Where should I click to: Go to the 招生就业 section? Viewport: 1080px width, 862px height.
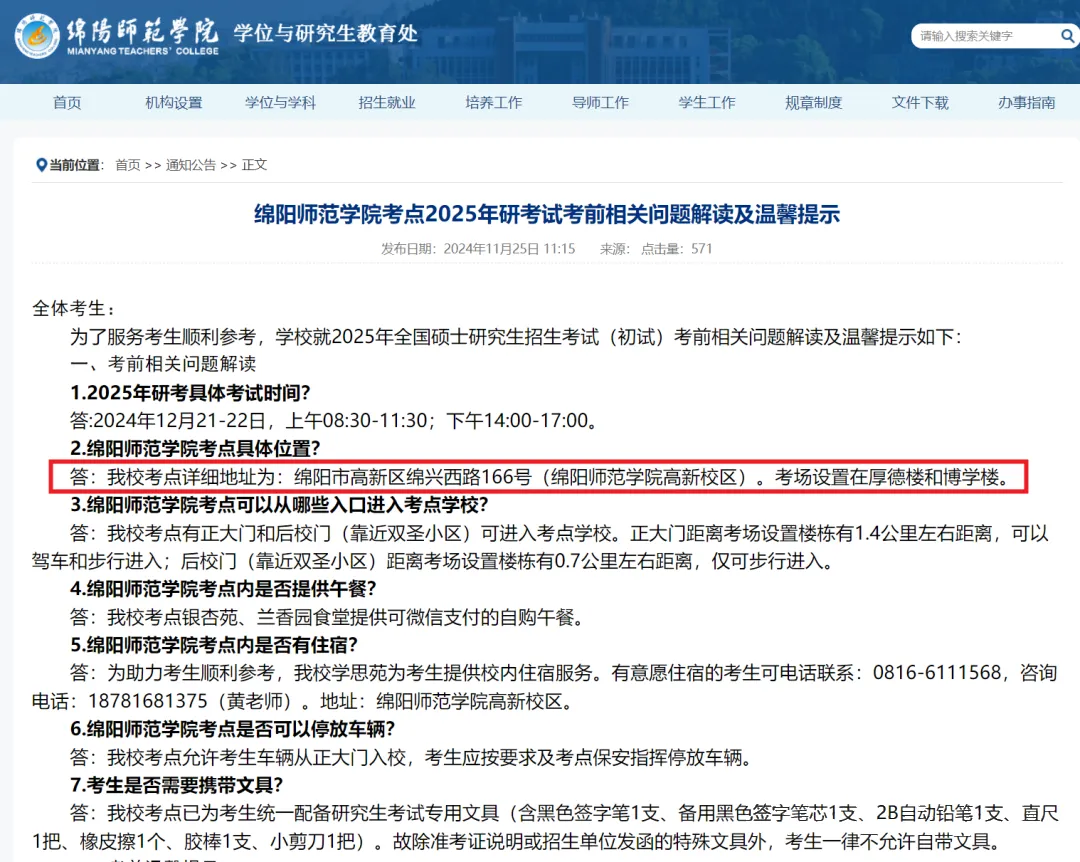tap(387, 103)
